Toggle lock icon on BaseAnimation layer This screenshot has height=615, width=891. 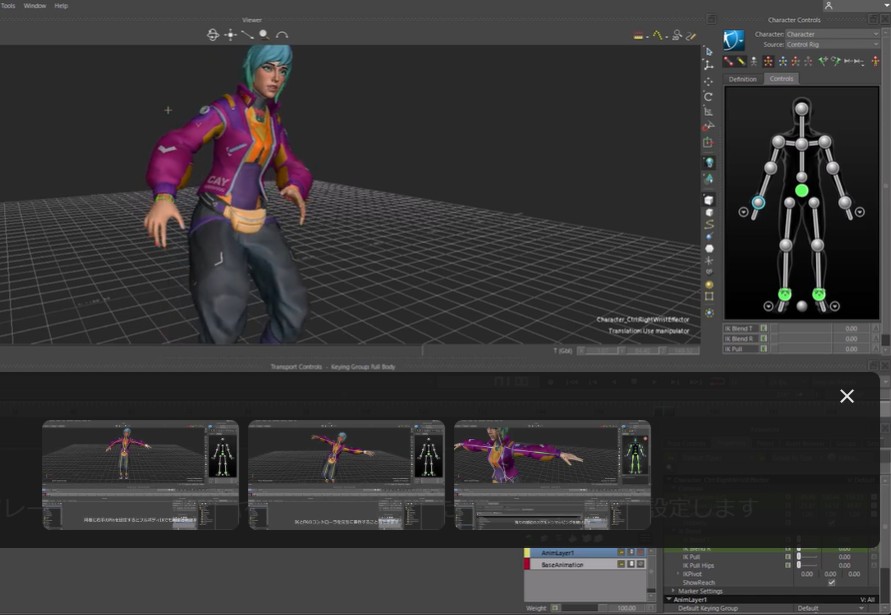pos(621,564)
